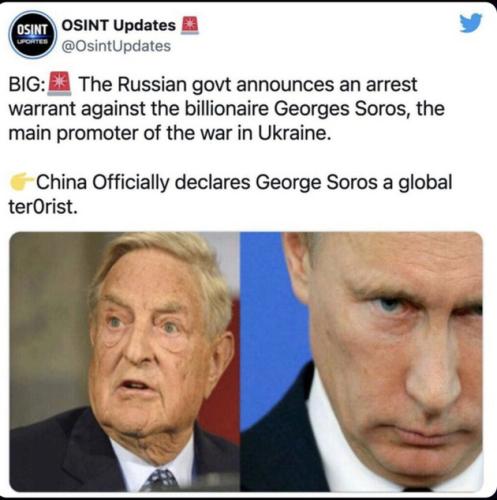Click the siren emoji after "BIG:"
This screenshot has height=500, width=497.
59,84
